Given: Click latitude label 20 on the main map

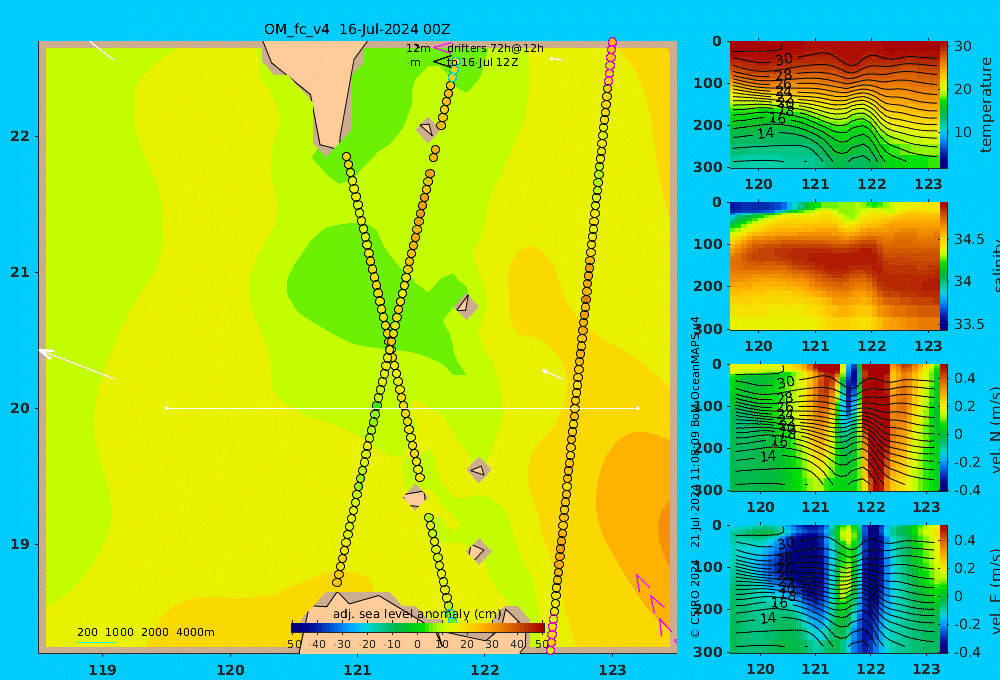Looking at the screenshot, I should point(20,408).
